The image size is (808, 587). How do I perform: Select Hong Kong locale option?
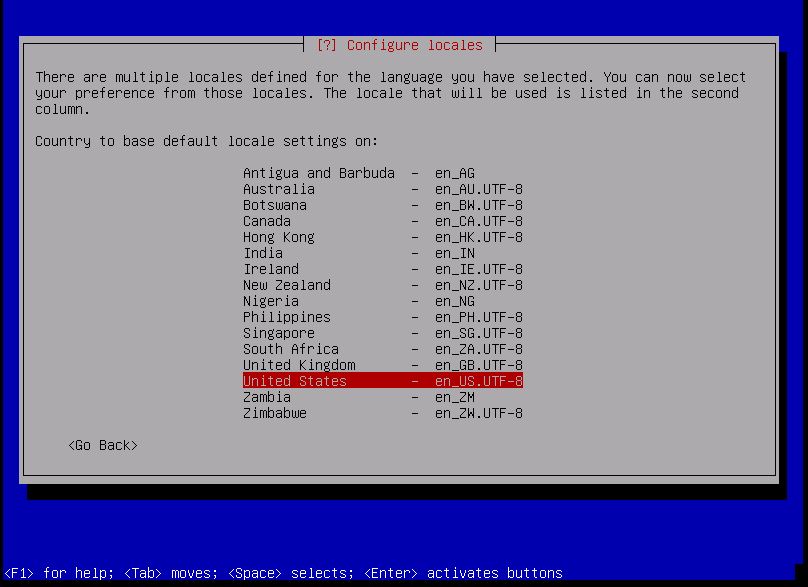point(382,237)
